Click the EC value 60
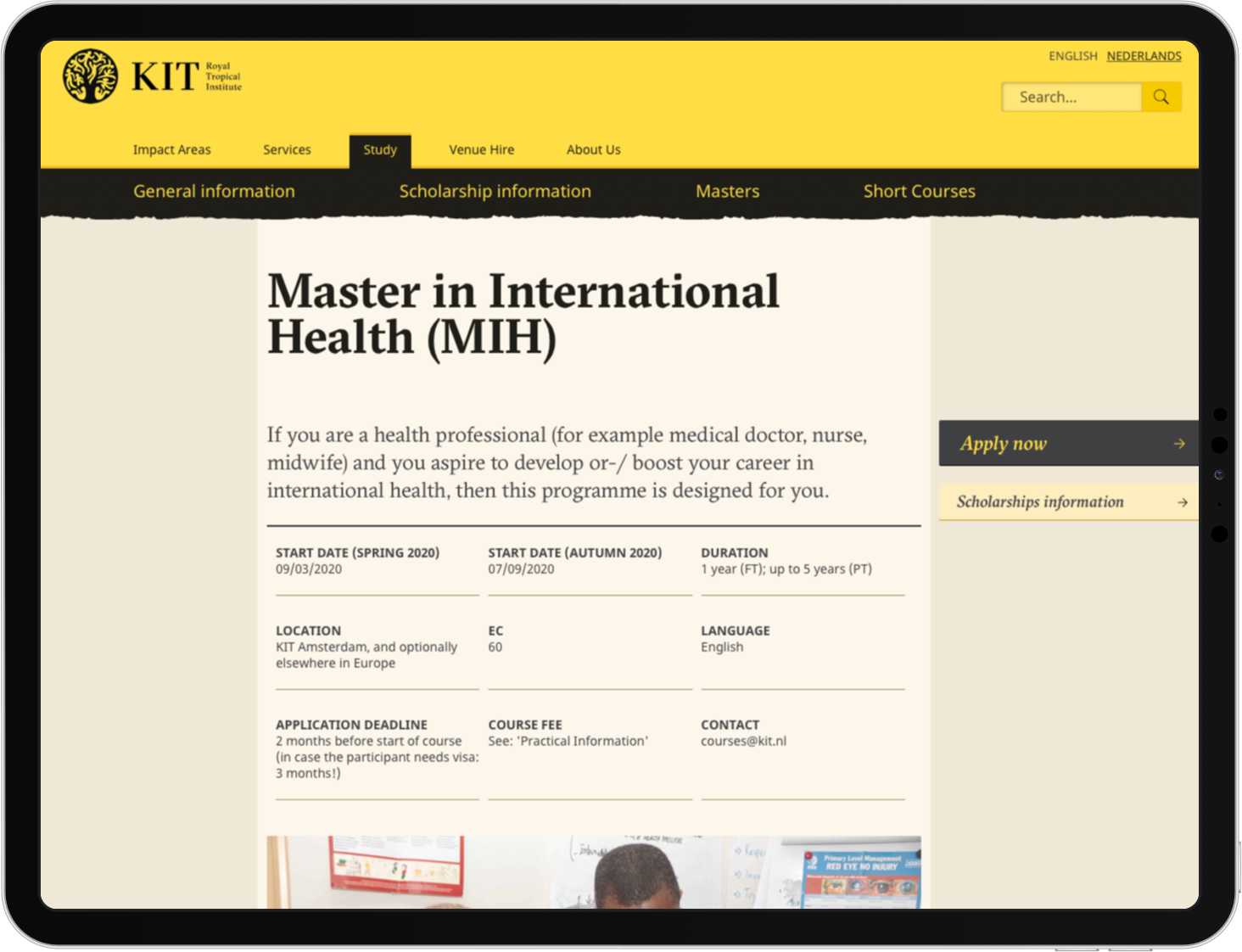 (495, 647)
